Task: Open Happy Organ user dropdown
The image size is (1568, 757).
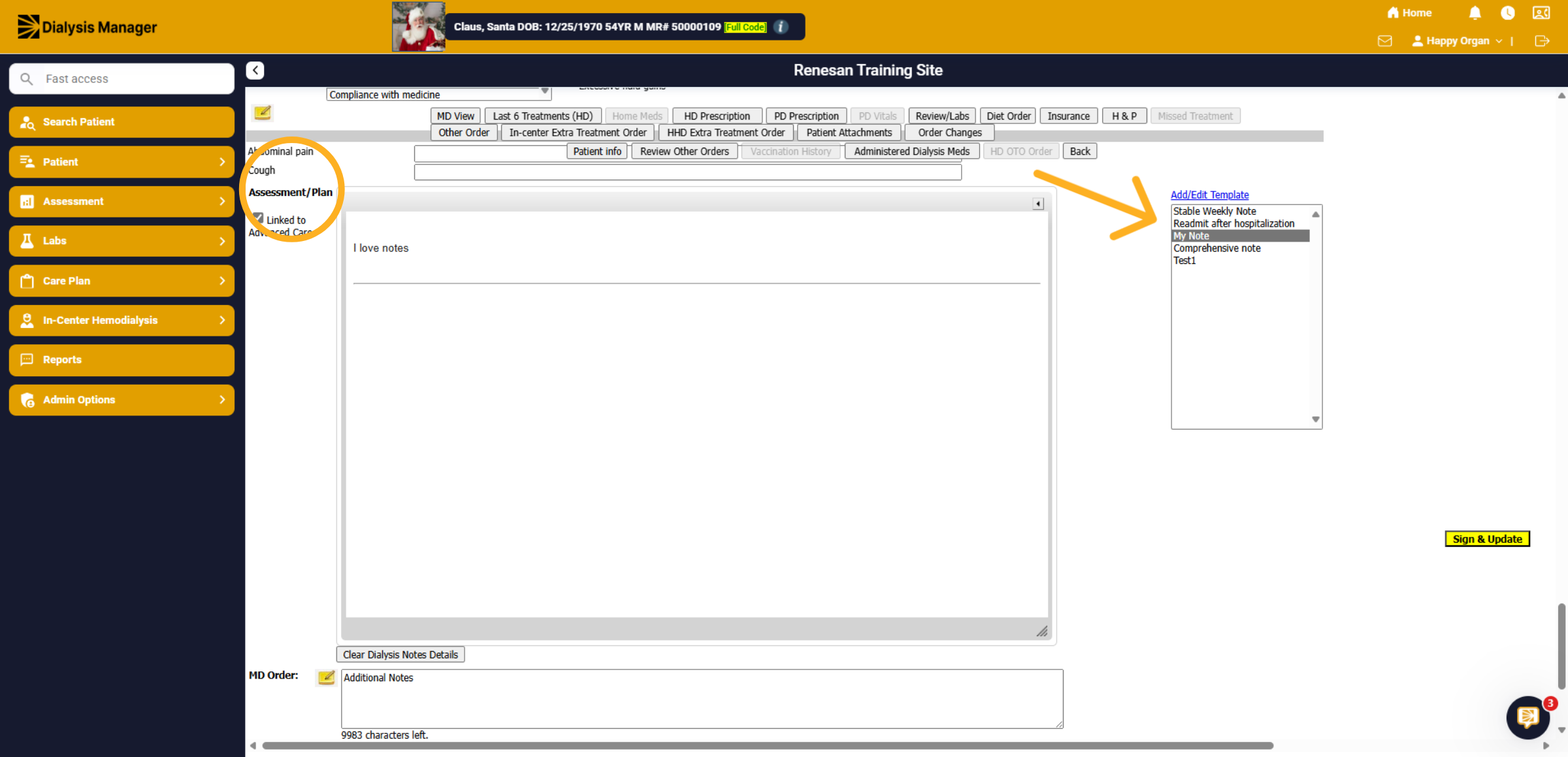Action: (x=1457, y=41)
